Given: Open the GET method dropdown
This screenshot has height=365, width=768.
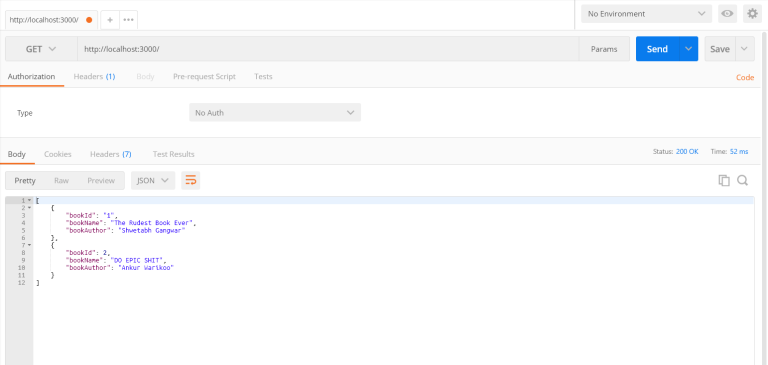Looking at the screenshot, I should [x=41, y=49].
